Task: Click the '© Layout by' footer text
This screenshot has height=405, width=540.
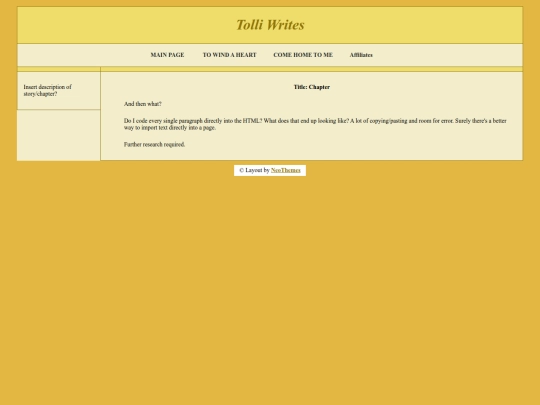Action: [254, 170]
